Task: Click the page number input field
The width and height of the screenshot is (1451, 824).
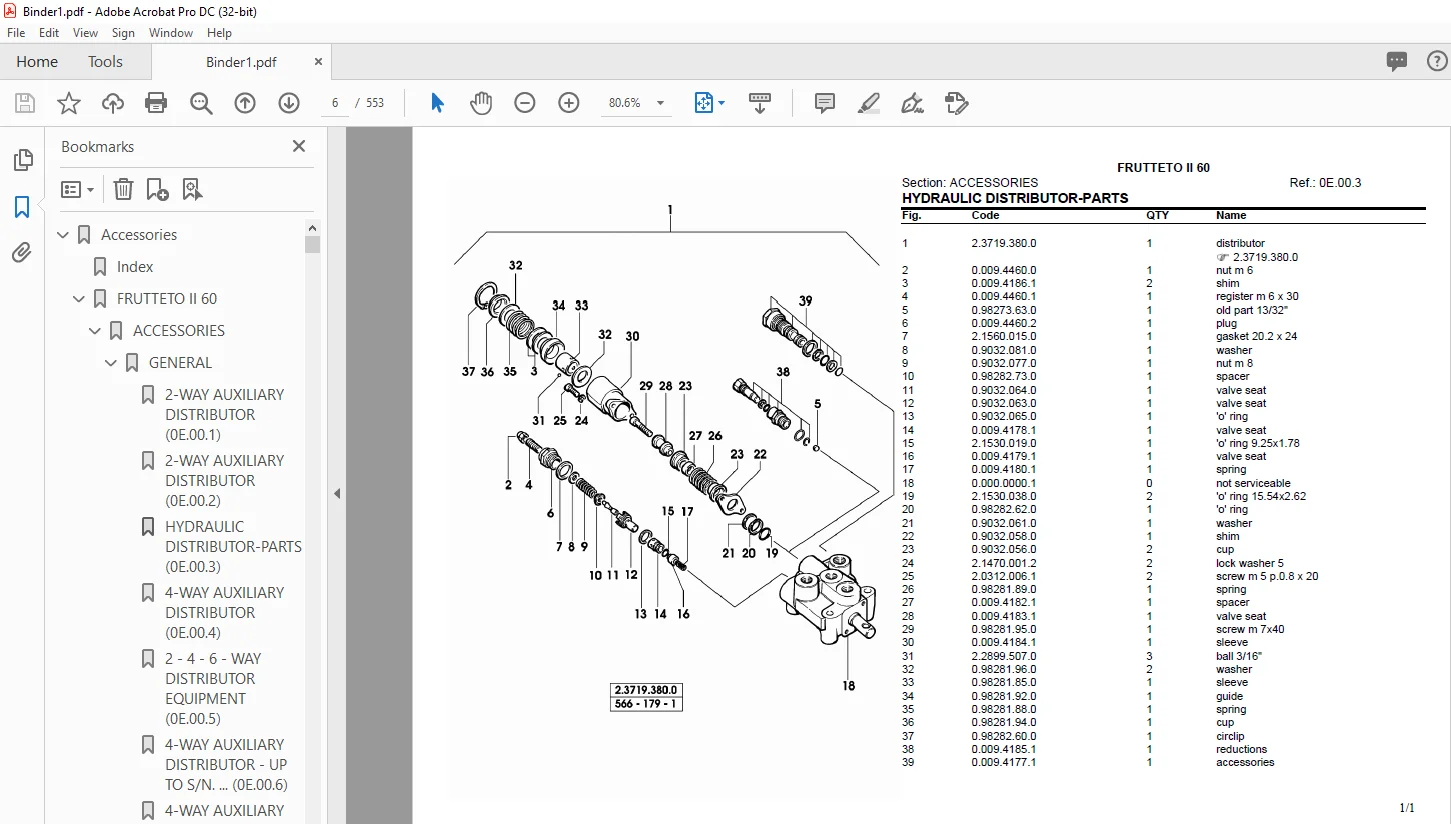Action: point(335,103)
